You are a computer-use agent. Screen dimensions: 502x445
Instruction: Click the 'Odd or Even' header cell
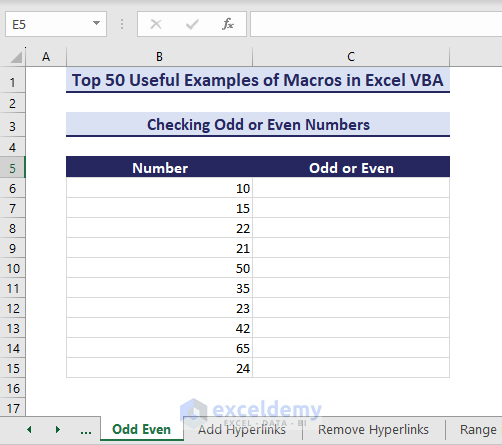[351, 167]
